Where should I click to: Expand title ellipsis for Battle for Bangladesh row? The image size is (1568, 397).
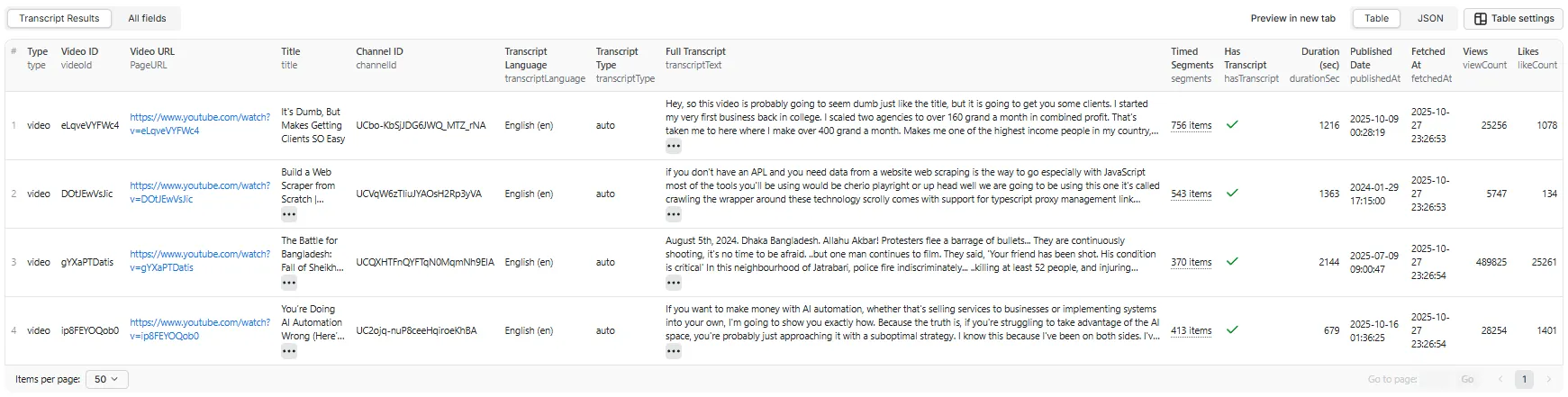click(x=288, y=283)
